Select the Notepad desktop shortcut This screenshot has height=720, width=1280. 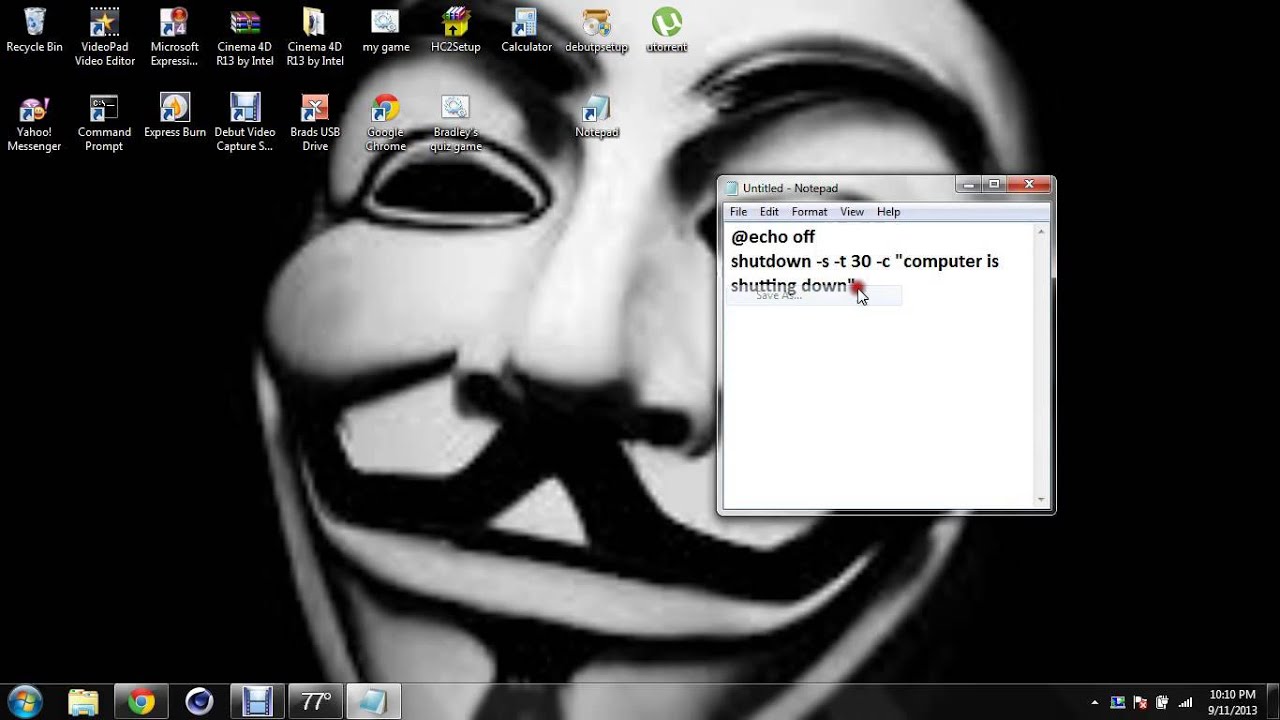pyautogui.click(x=597, y=117)
